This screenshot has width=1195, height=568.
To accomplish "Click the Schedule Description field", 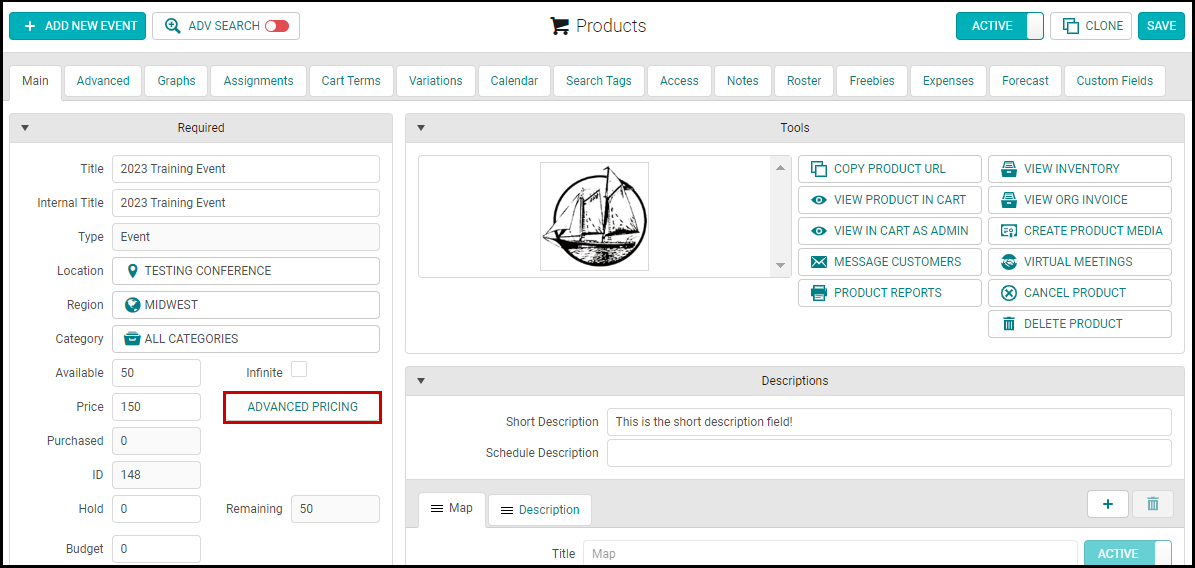I will 889,453.
